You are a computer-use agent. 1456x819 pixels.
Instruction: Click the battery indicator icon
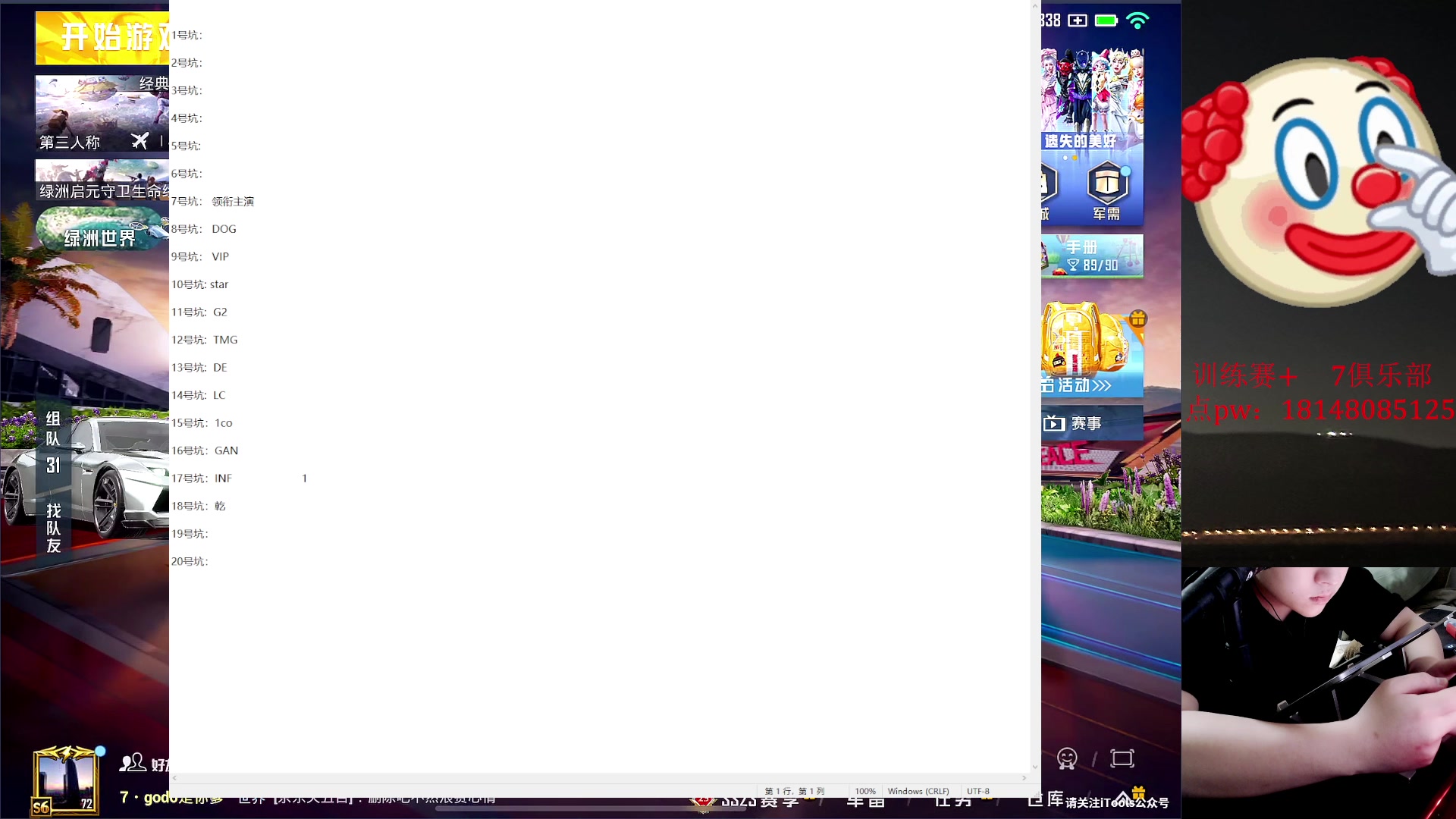coord(1106,20)
